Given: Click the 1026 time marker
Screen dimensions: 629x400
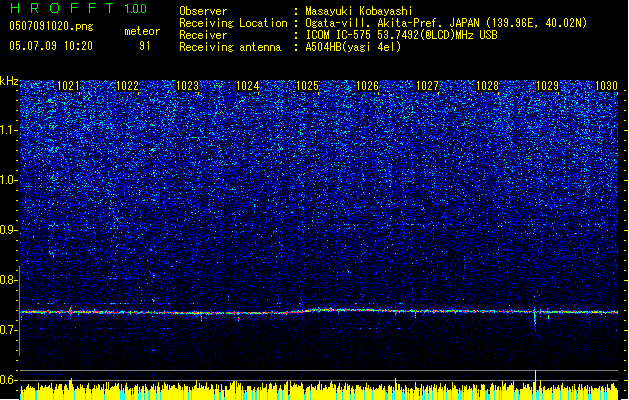Looking at the screenshot, I should tap(367, 86).
